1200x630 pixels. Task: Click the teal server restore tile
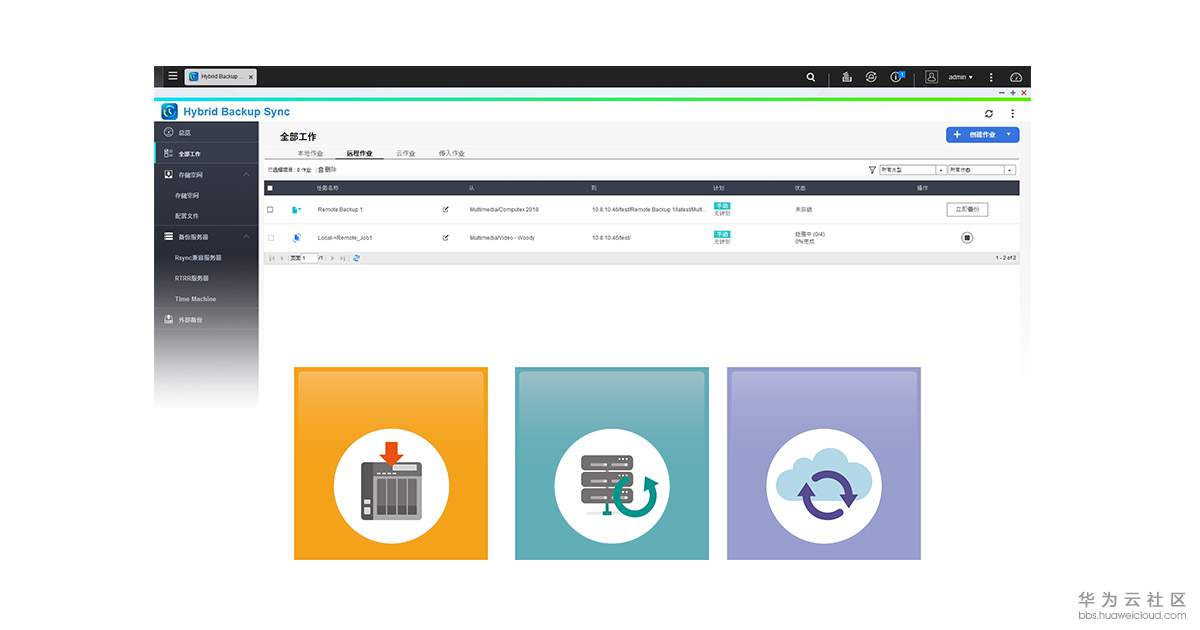tap(612, 463)
